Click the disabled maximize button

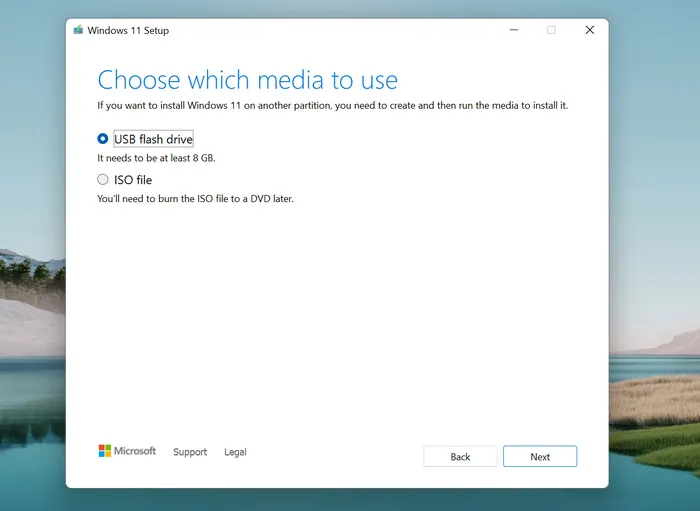(551, 30)
